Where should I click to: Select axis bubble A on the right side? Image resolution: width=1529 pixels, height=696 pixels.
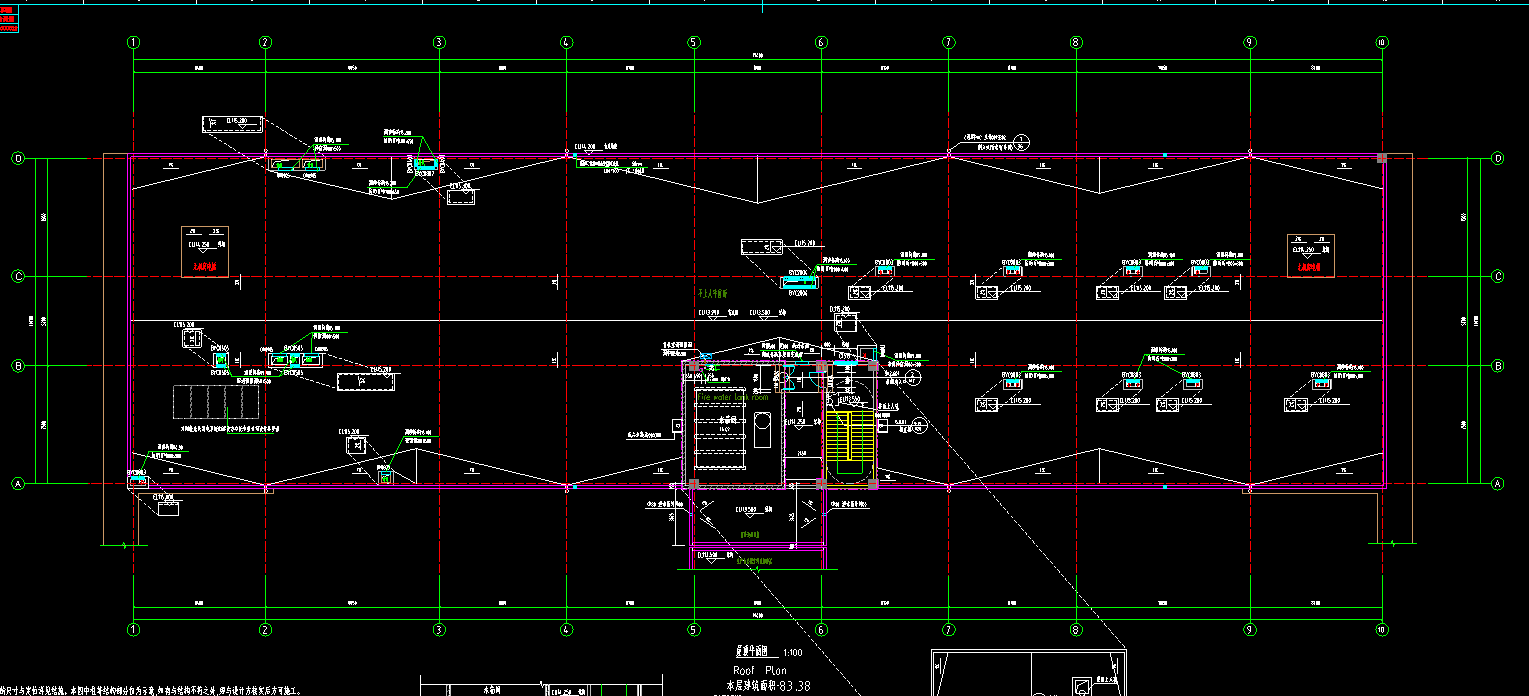pos(1497,484)
